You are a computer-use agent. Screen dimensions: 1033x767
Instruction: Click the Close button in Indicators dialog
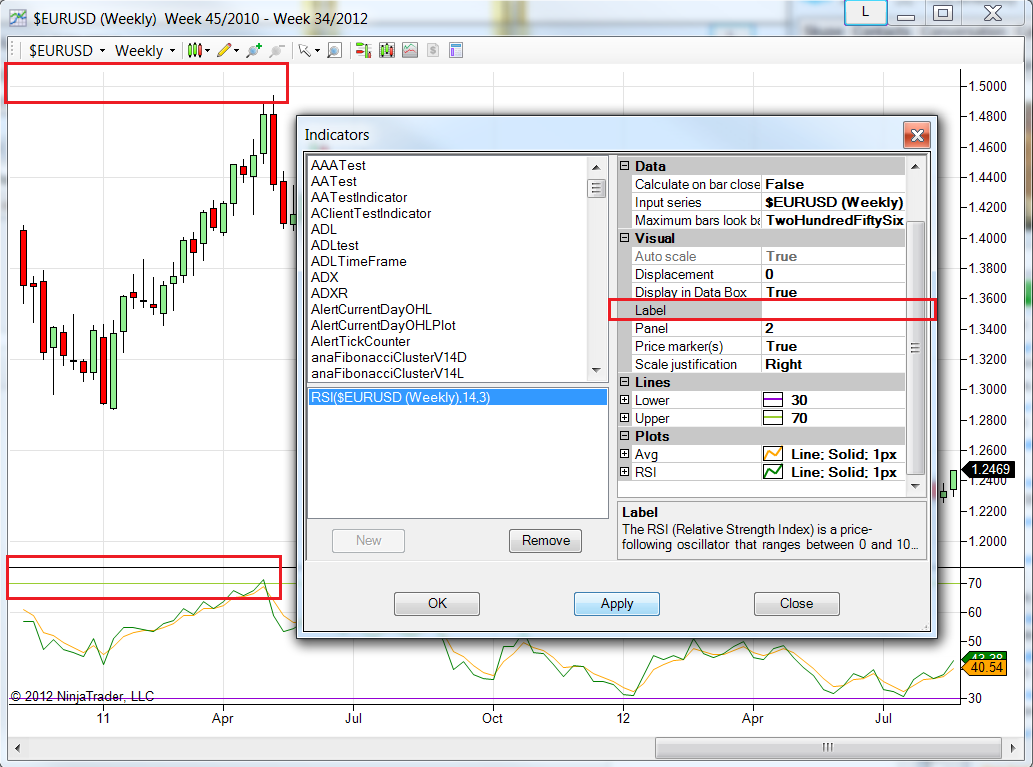click(x=796, y=604)
